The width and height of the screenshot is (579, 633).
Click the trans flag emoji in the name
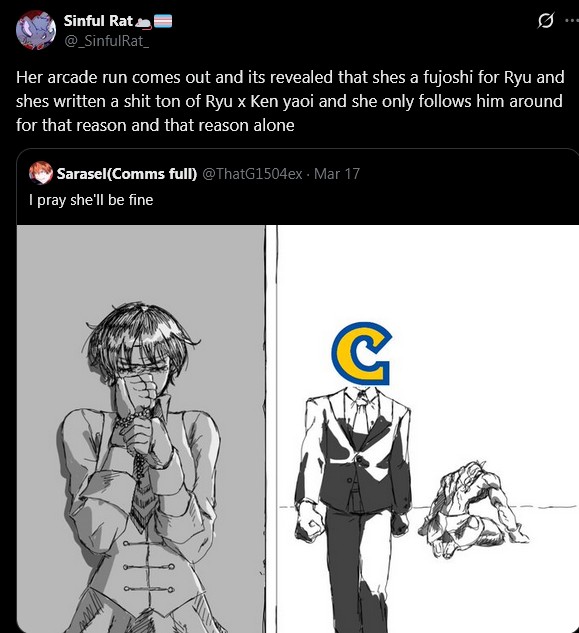[x=163, y=21]
